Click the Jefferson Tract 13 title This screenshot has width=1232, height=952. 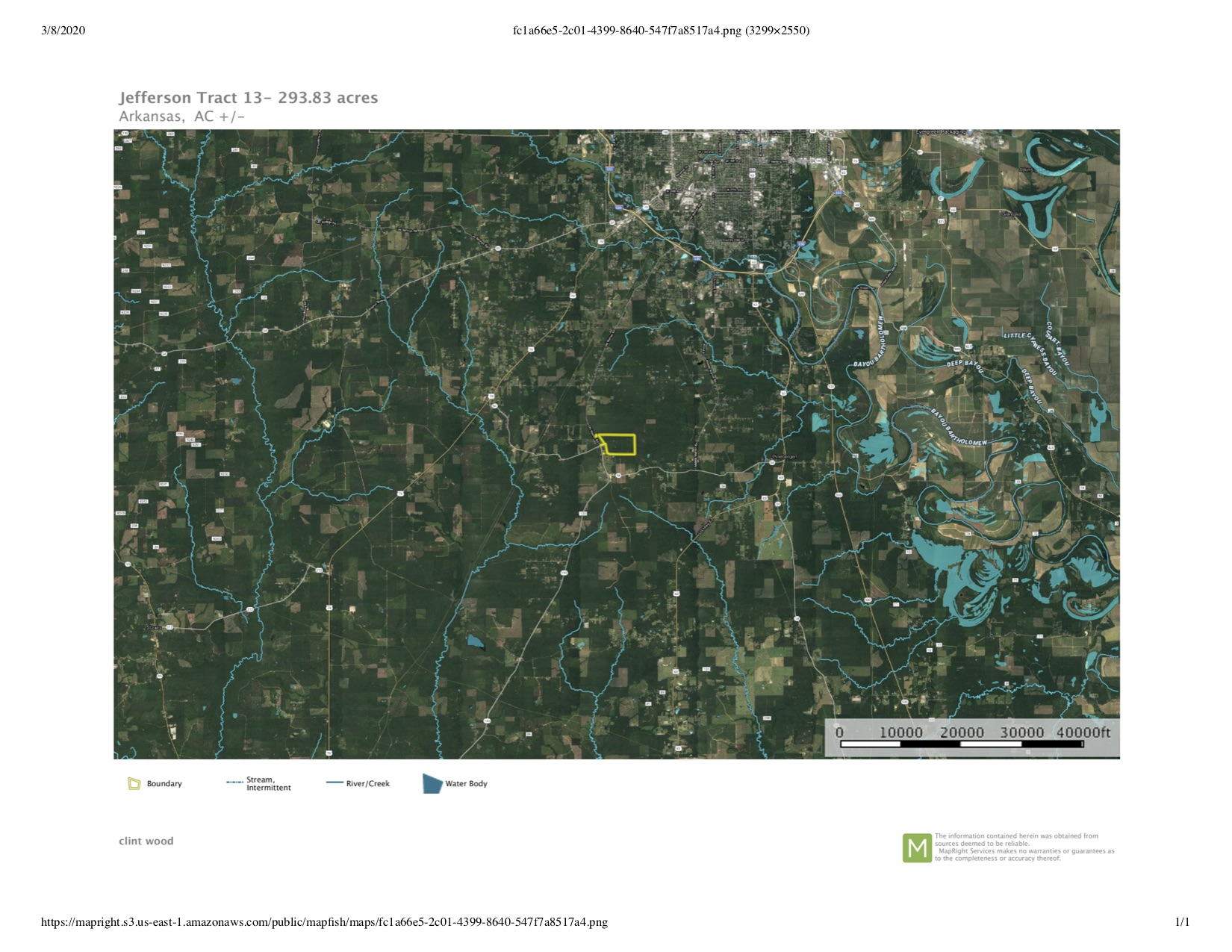(x=249, y=98)
